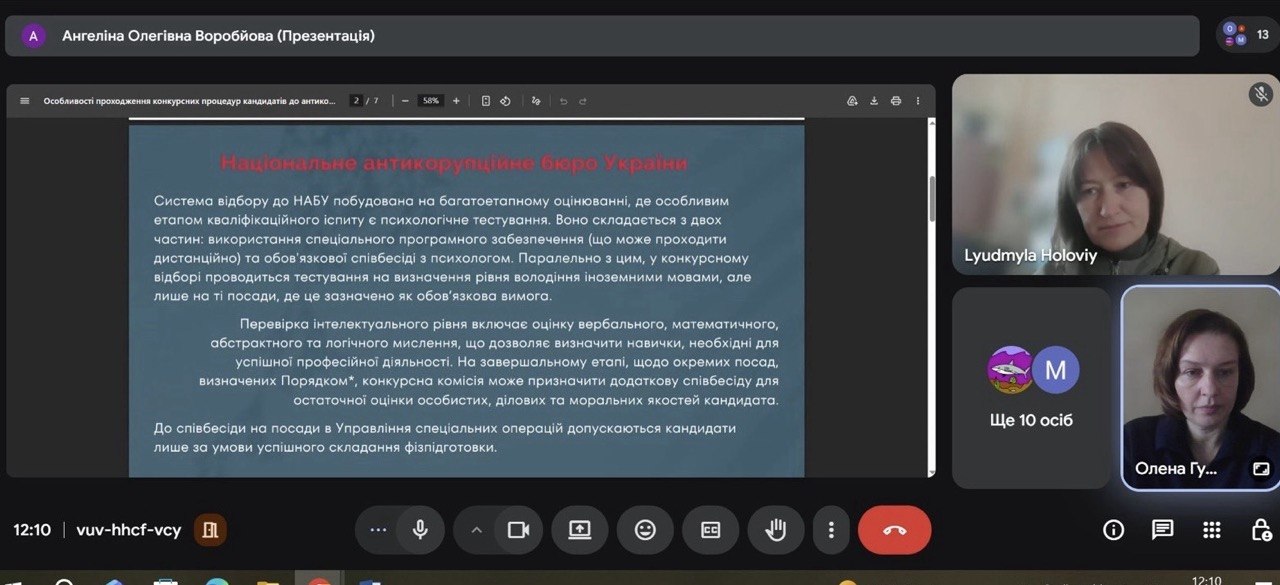The image size is (1280, 585).
Task: Click the PDF undo arrow
Action: (563, 101)
